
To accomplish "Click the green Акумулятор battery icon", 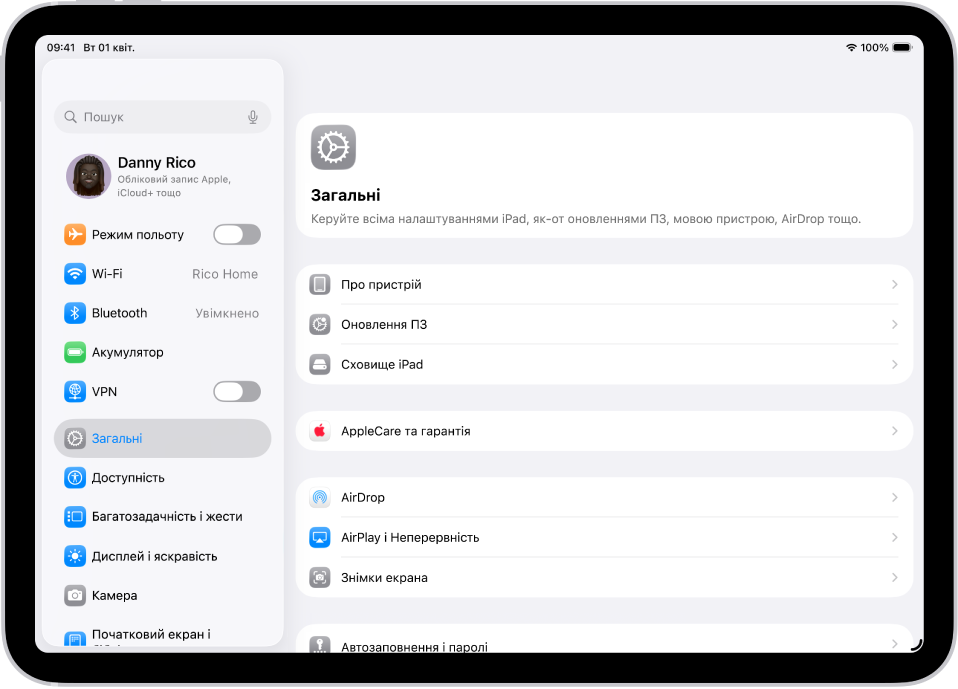I will [75, 352].
